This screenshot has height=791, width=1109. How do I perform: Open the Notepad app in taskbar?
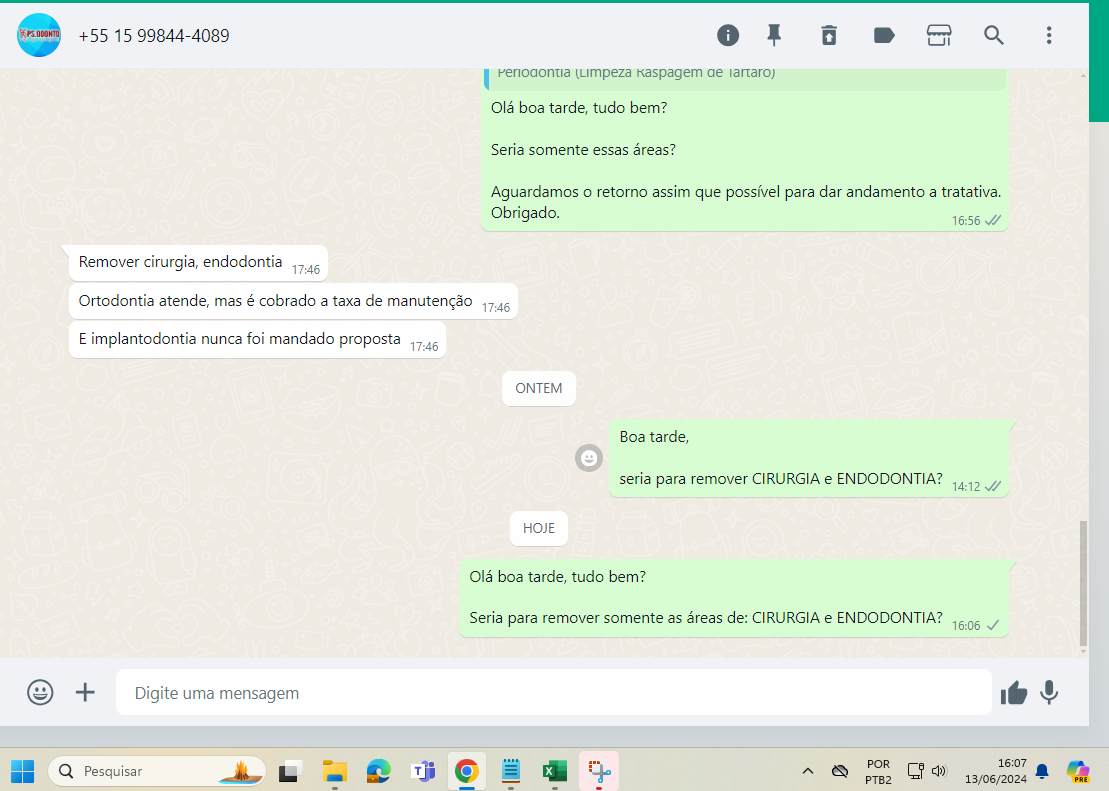511,771
